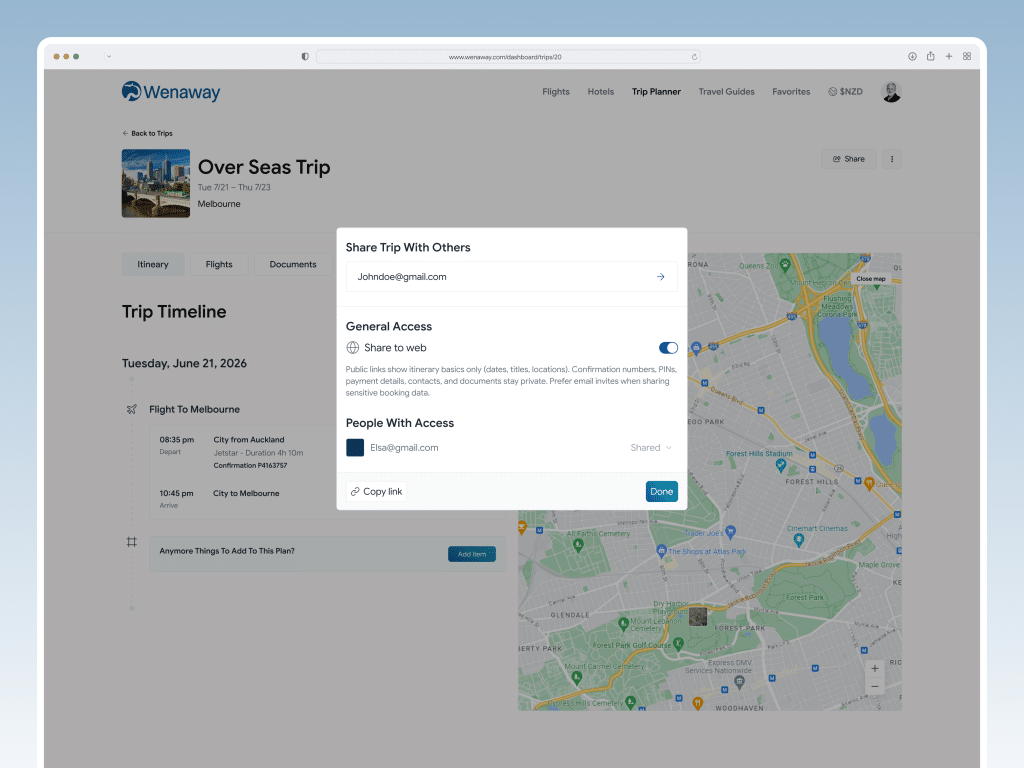Close the map panel
1024x768 pixels.
pyautogui.click(x=871, y=279)
